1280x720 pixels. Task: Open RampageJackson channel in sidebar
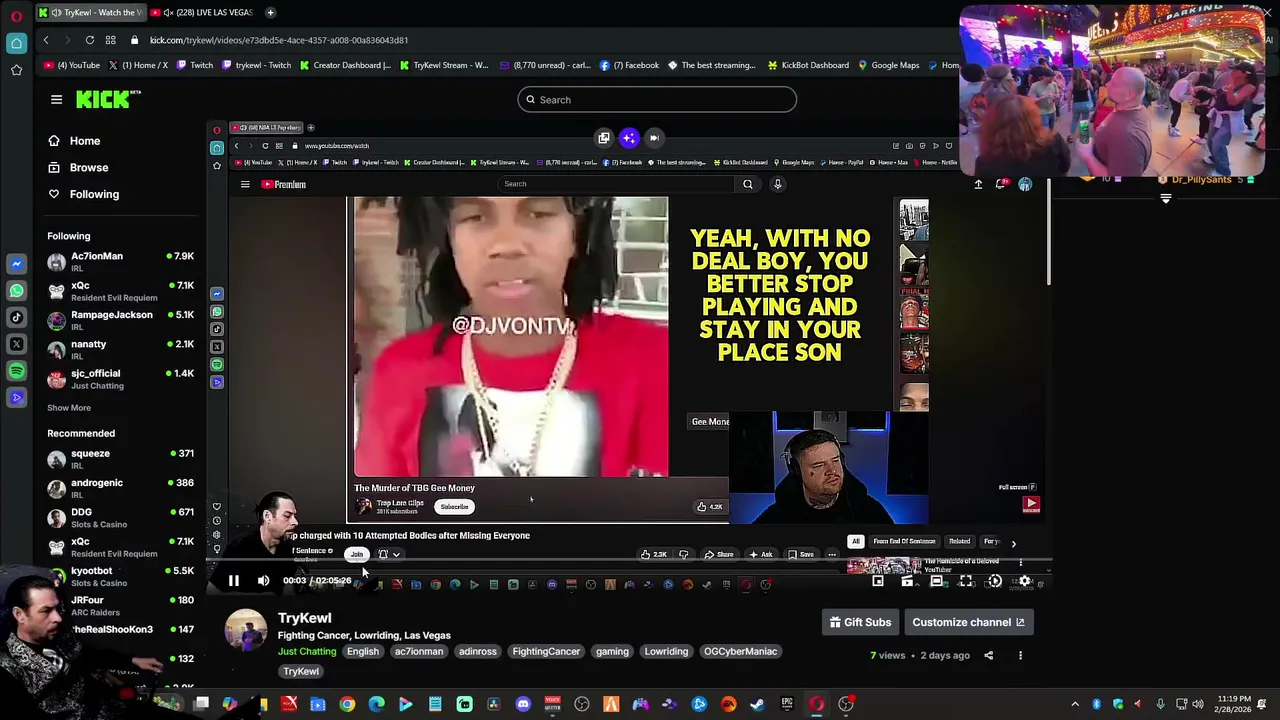pos(121,320)
